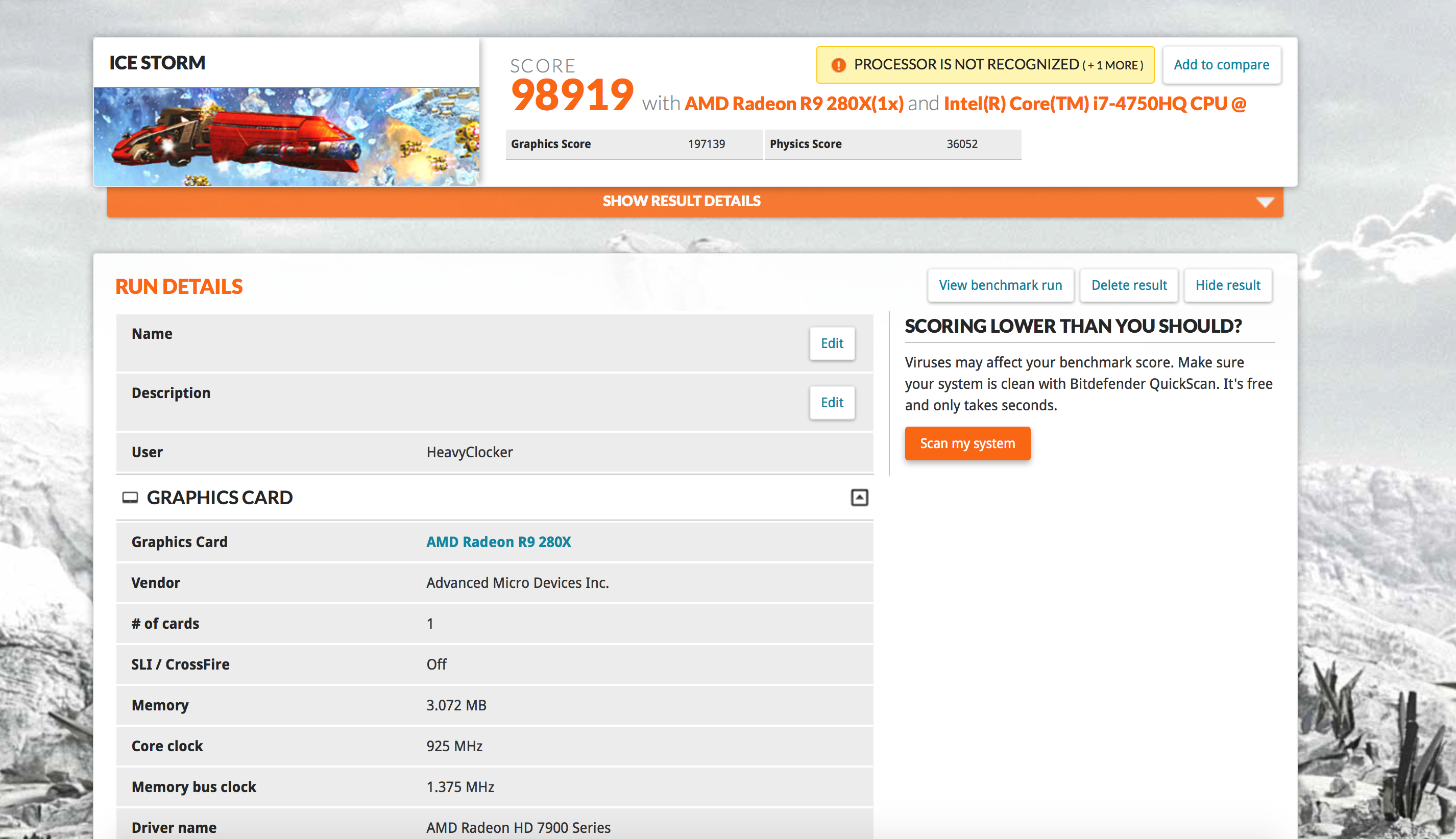Open the AMD Radeon R9 280X link
The width and height of the screenshot is (1456, 839).
[499, 541]
